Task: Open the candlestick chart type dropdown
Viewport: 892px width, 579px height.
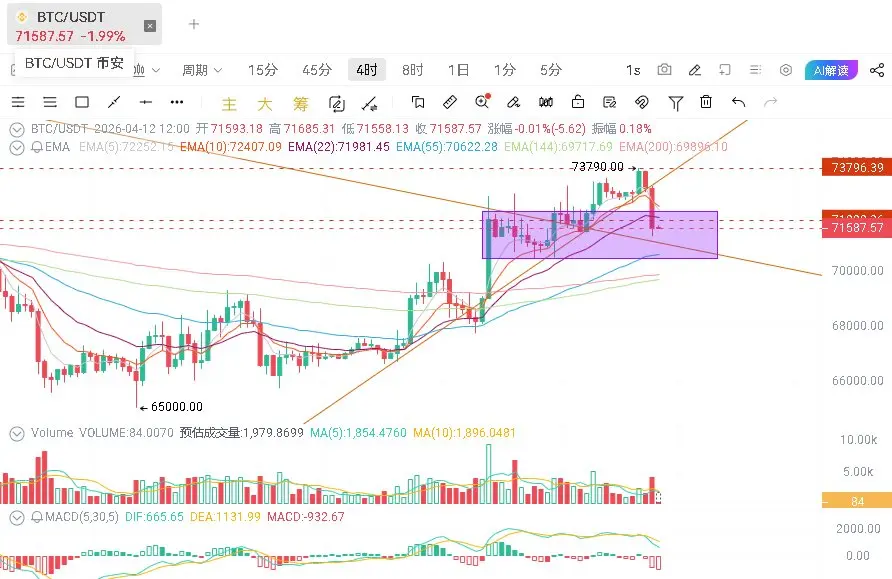Action: click(147, 70)
